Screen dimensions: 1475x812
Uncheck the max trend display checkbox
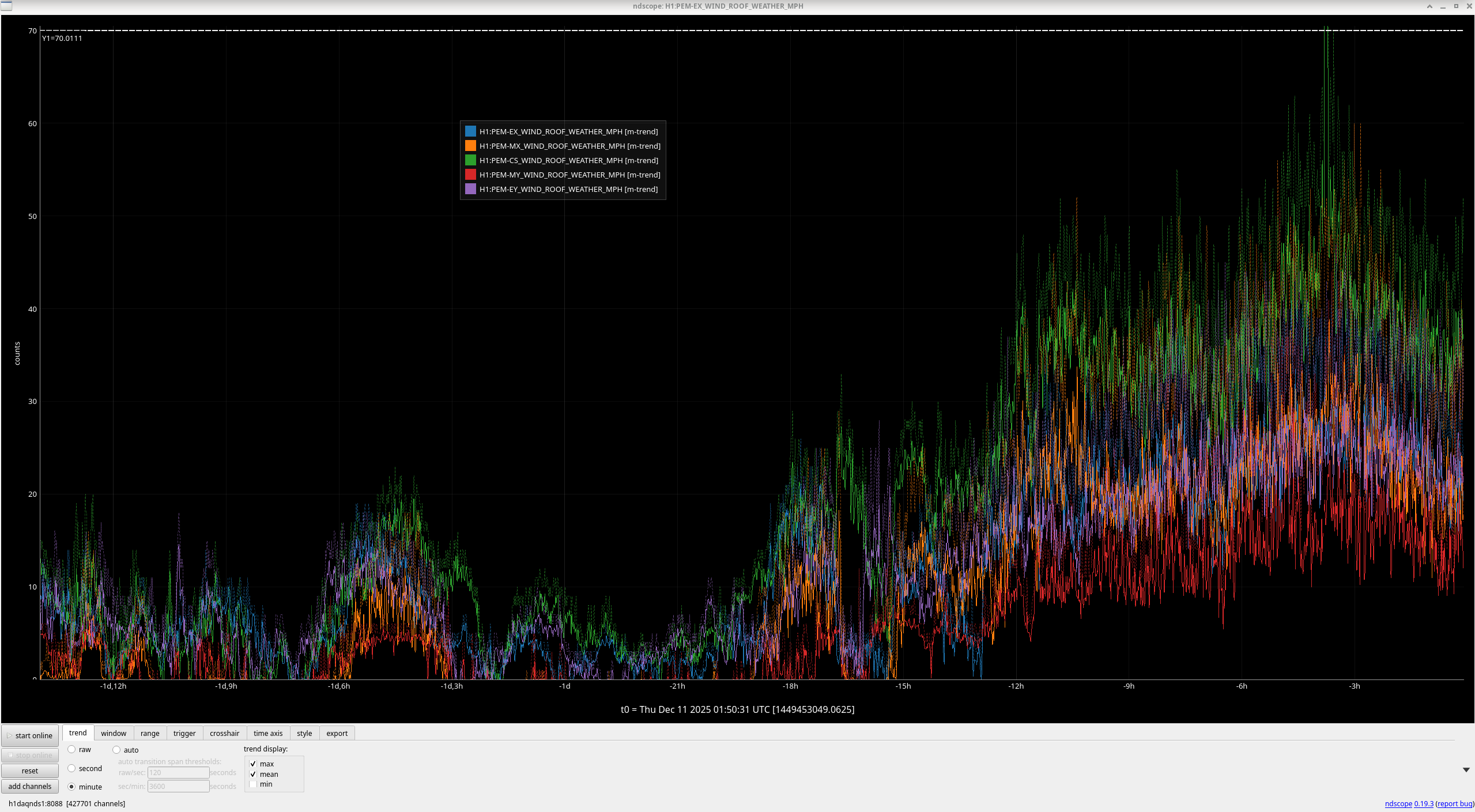pos(253,764)
